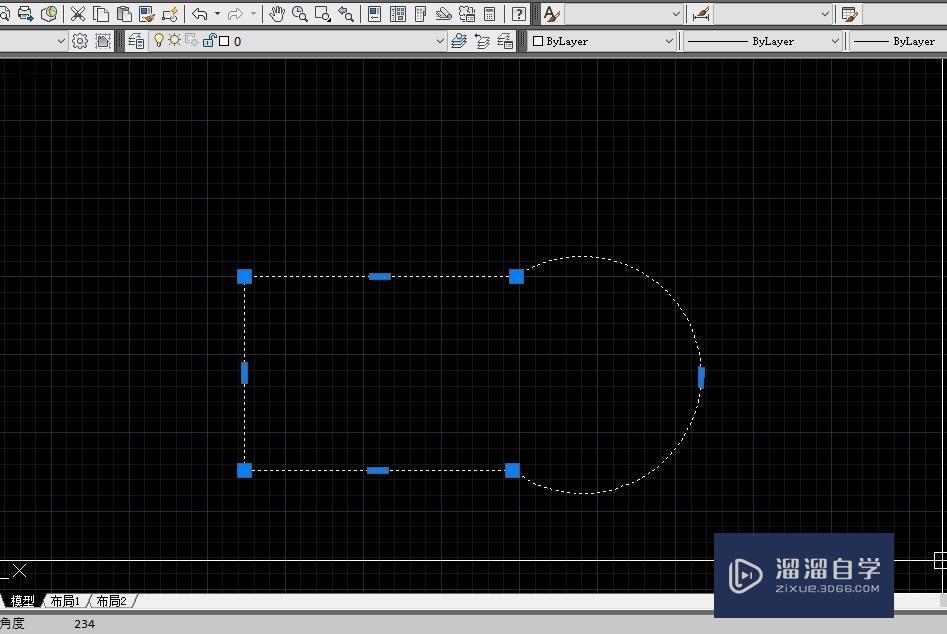Activate the Zoom Window tool
947x634 pixels.
322,14
